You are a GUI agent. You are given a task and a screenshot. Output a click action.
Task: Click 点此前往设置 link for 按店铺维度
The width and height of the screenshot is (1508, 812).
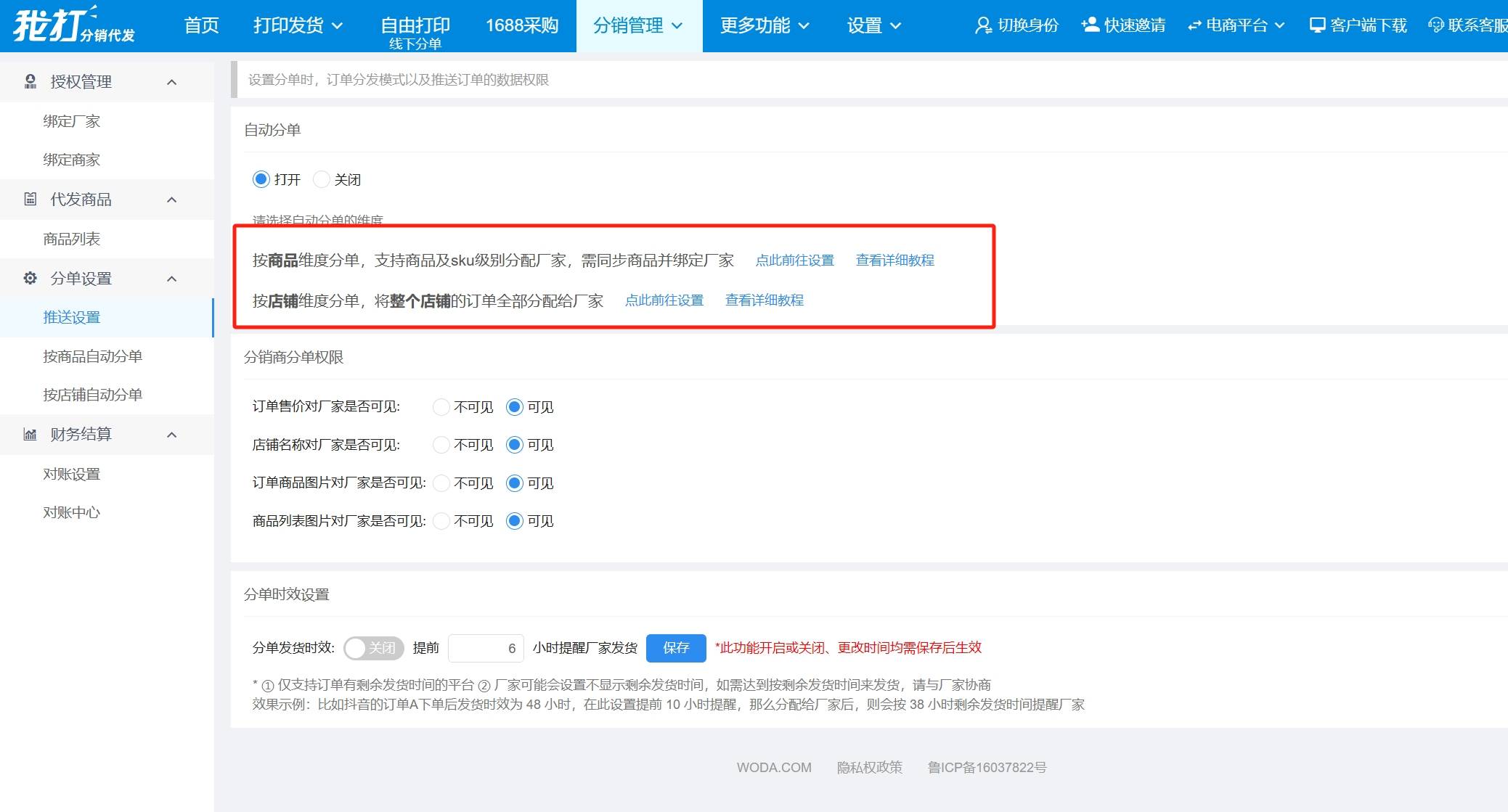pyautogui.click(x=664, y=300)
